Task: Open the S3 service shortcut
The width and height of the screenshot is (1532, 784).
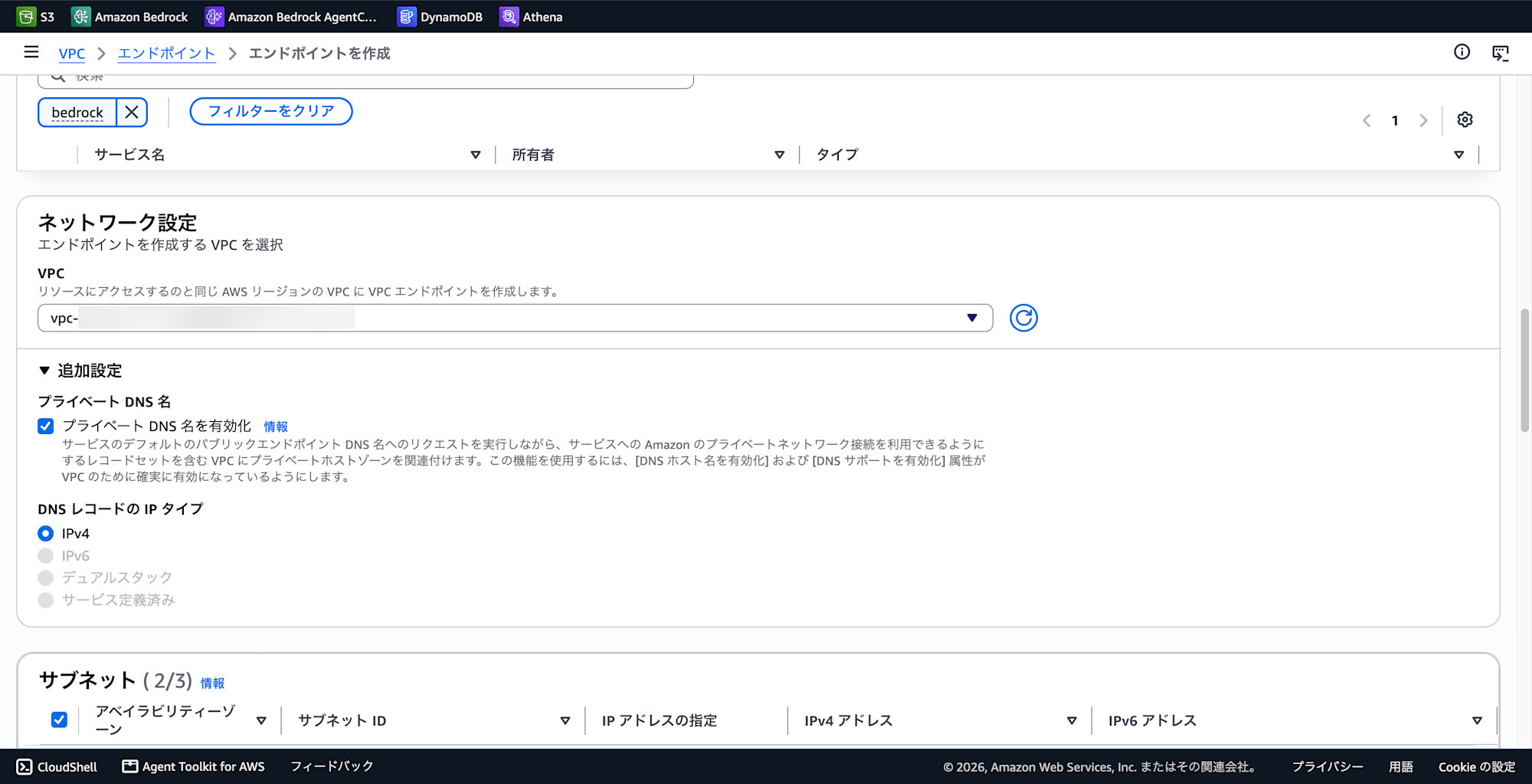Action: (x=36, y=16)
